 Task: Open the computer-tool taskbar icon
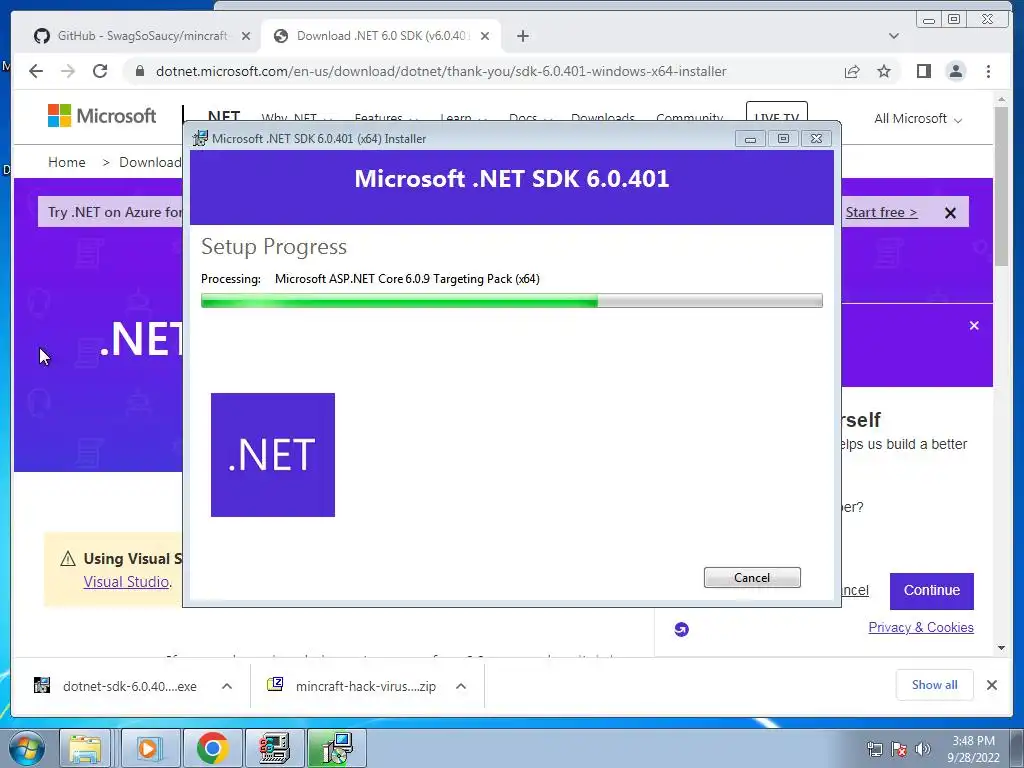click(275, 748)
